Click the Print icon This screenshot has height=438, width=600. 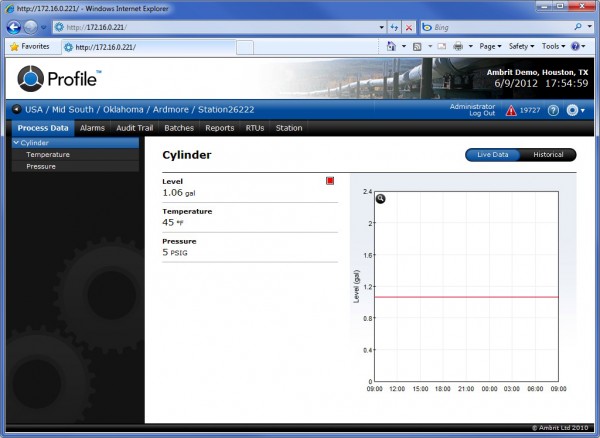pos(458,47)
